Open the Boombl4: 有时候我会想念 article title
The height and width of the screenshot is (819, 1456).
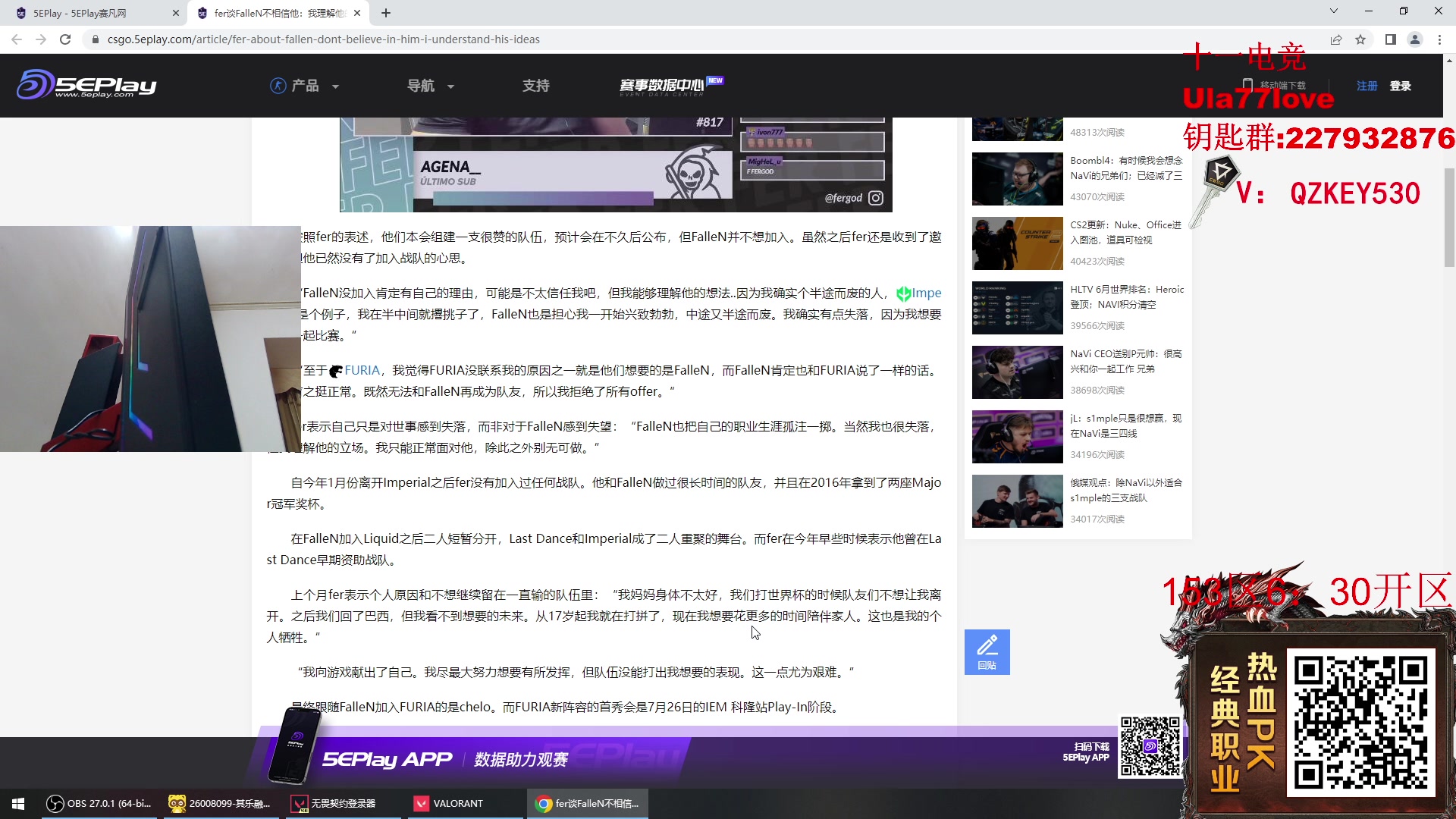click(x=1126, y=168)
